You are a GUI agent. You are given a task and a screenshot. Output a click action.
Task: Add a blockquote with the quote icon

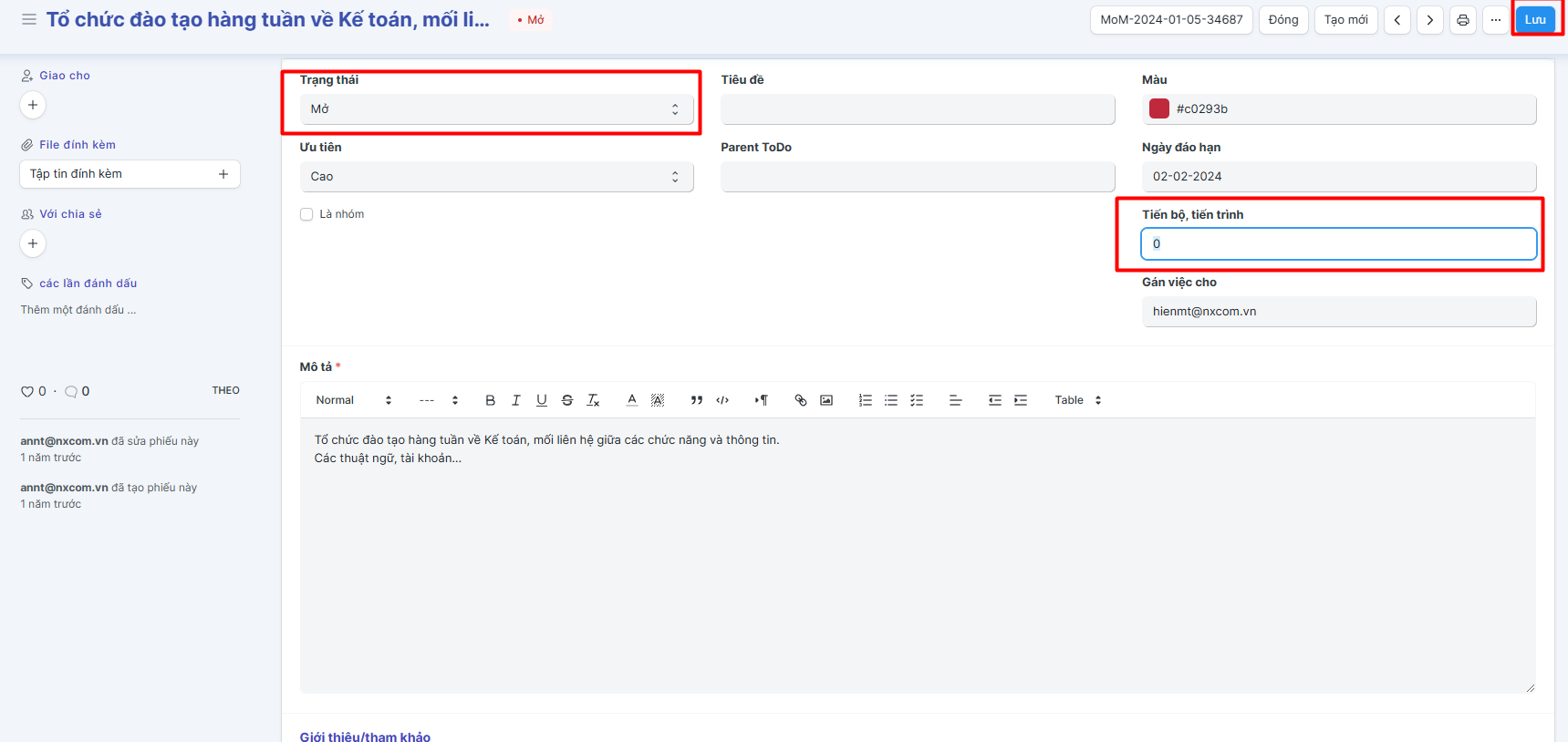point(697,400)
